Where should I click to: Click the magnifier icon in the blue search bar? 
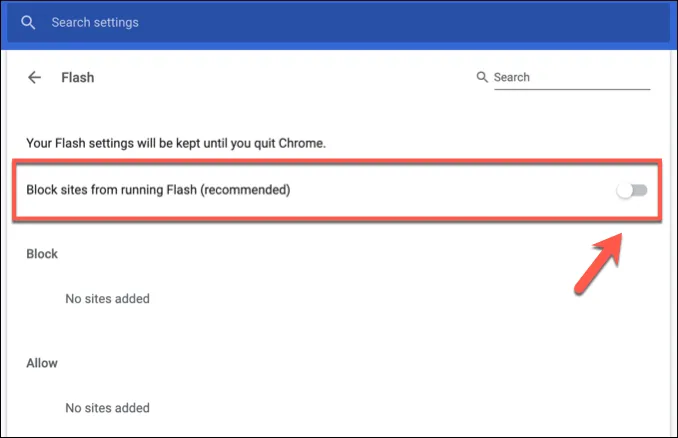(x=27, y=22)
